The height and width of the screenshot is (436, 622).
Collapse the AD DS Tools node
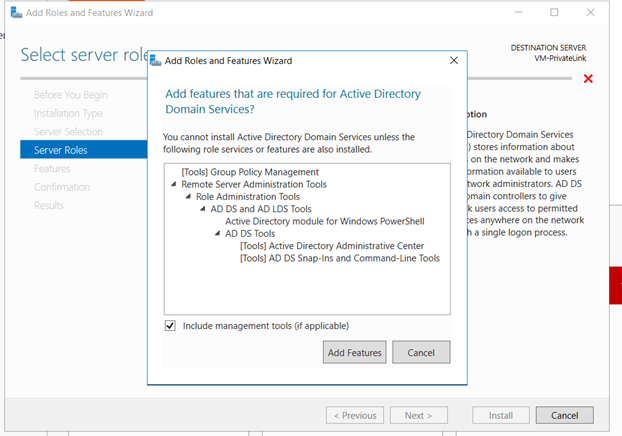pyautogui.click(x=217, y=233)
